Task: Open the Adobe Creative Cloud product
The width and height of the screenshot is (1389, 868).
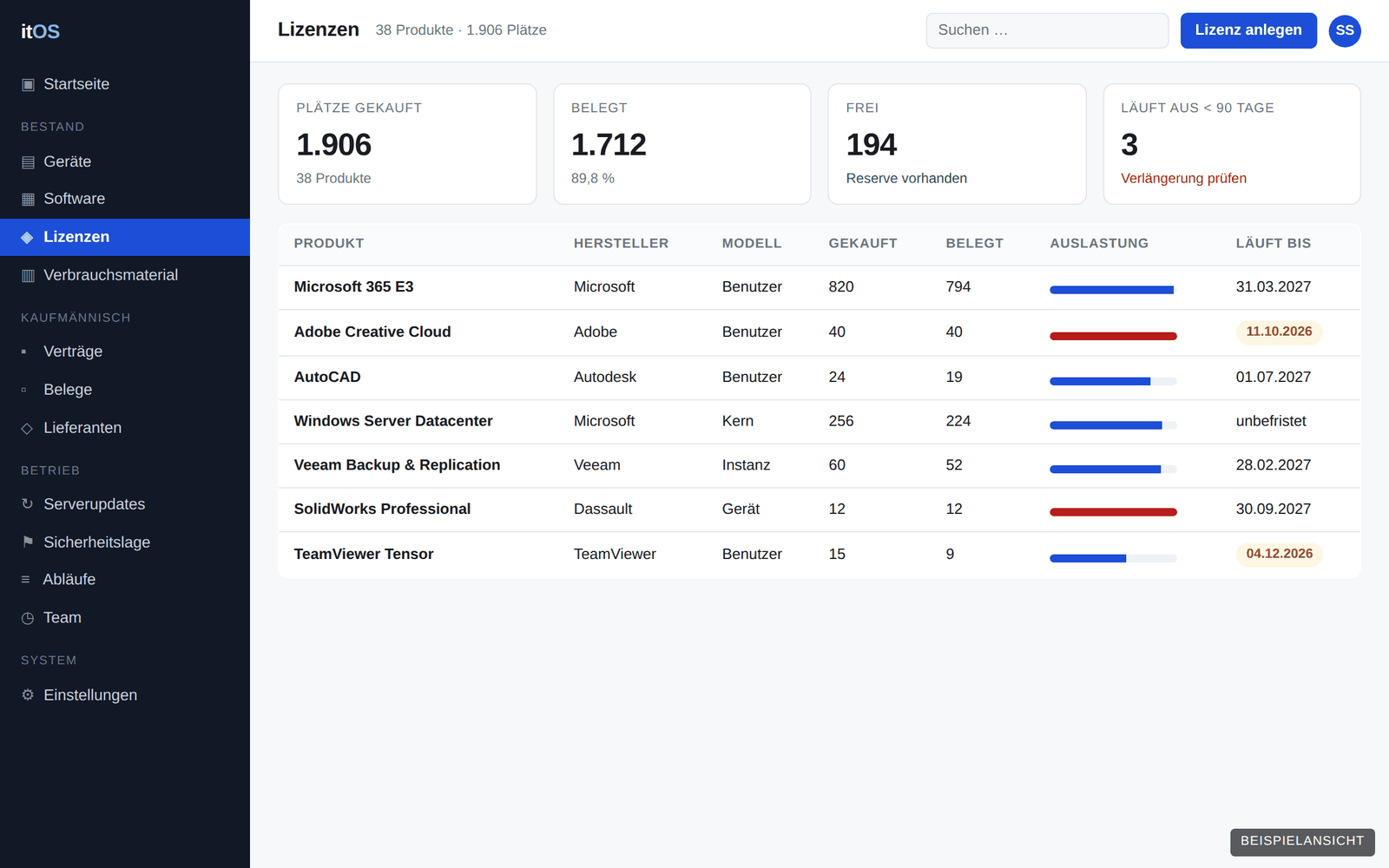Action: point(372,332)
